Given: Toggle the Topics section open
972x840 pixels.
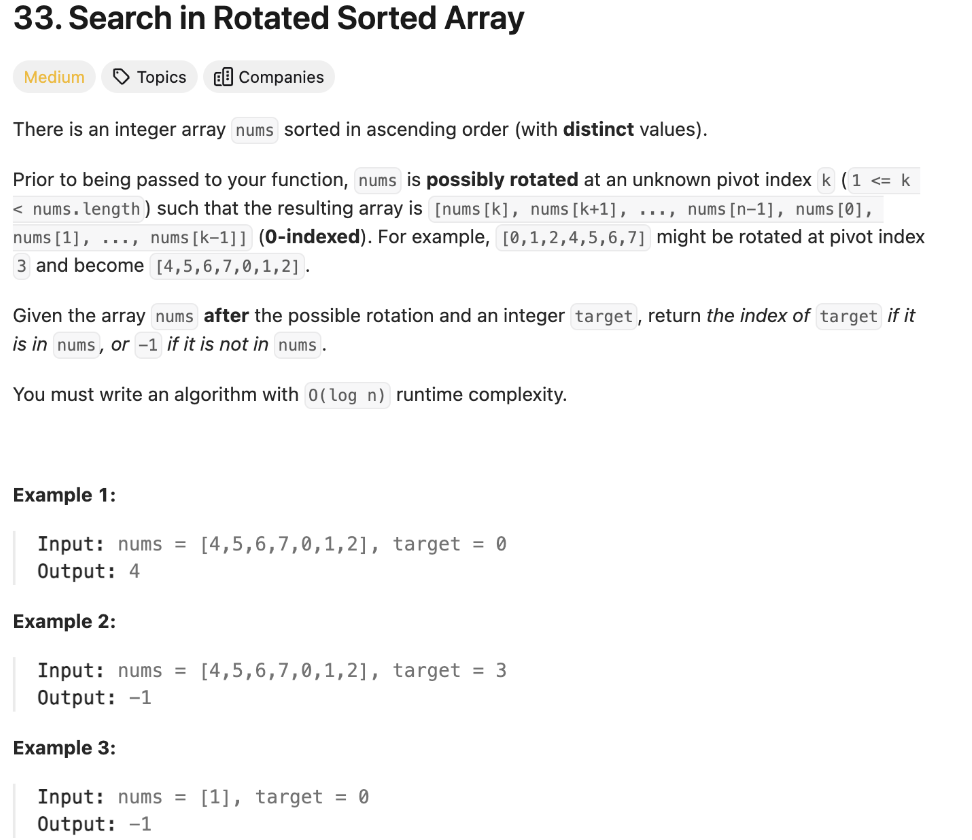Looking at the screenshot, I should tap(148, 76).
